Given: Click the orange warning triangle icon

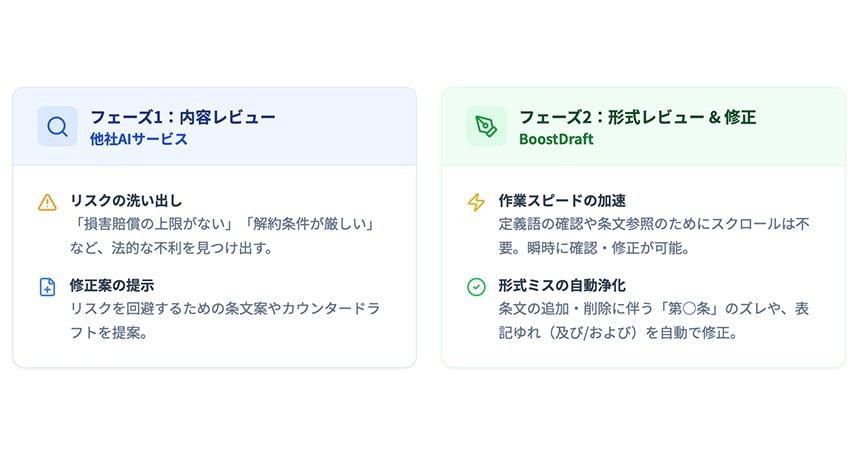Looking at the screenshot, I should tap(47, 202).
